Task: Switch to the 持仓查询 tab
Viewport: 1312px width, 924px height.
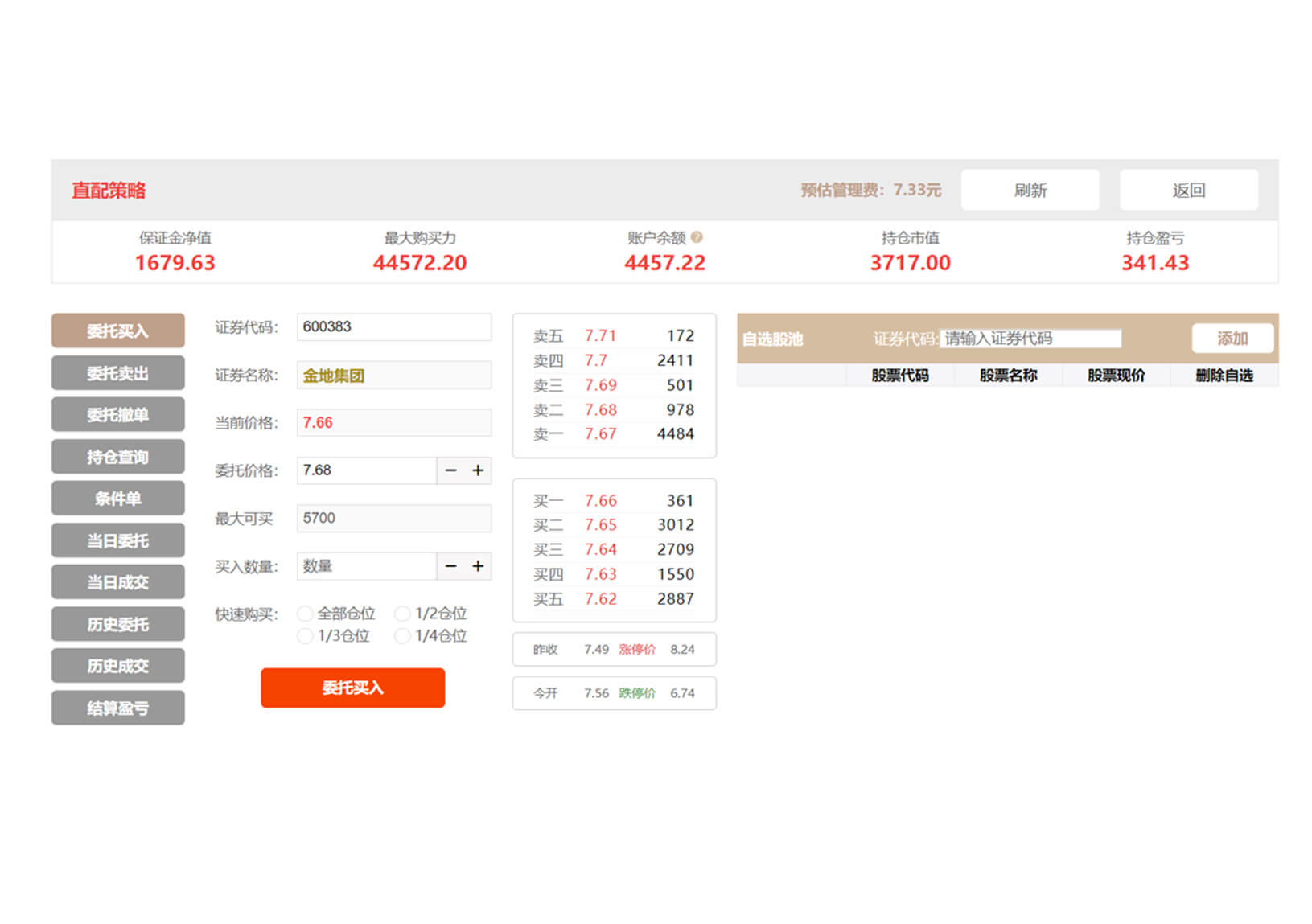Action: [x=117, y=457]
